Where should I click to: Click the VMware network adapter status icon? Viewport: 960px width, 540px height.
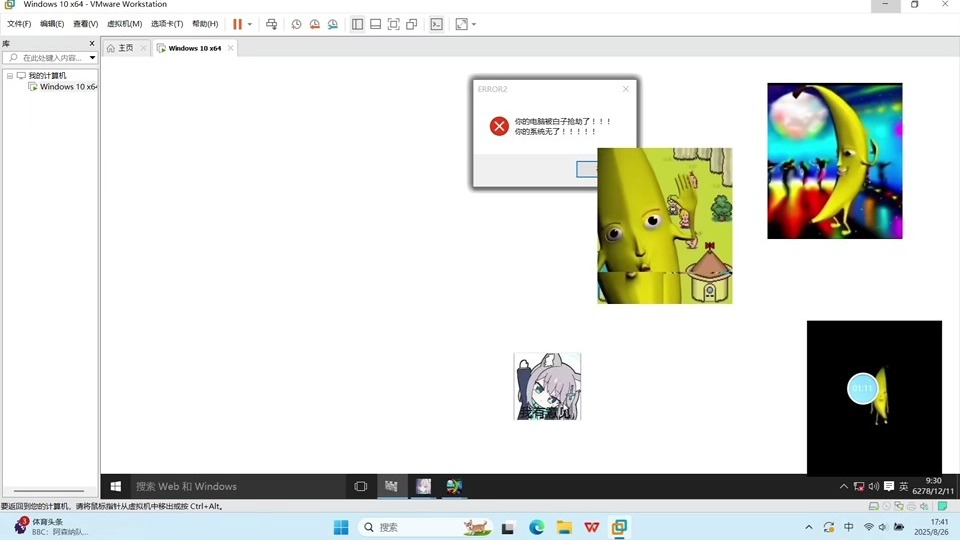(899, 506)
